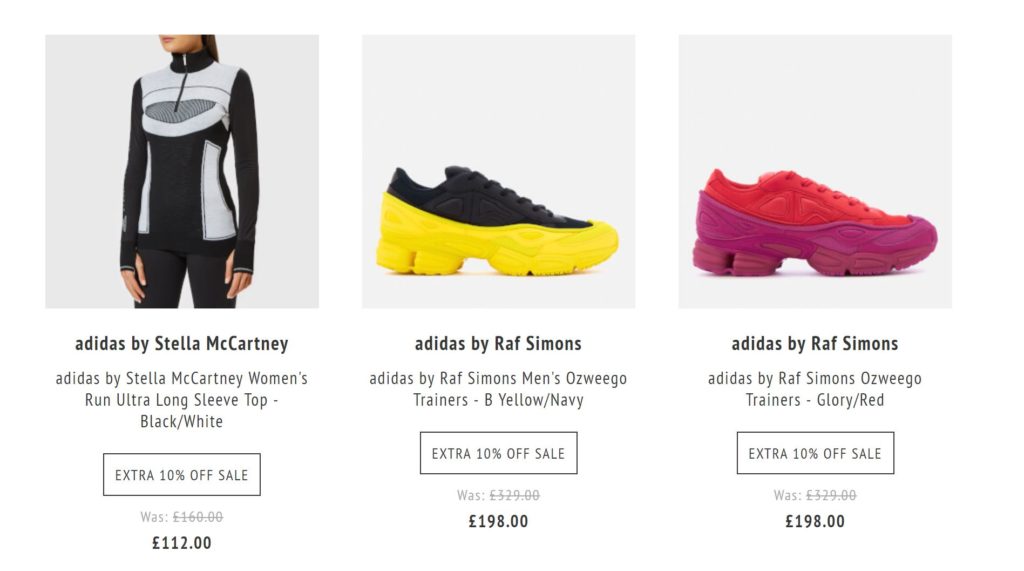Image resolution: width=1024 pixels, height=571 pixels.
Task: Click the zip collar of the Stella McCartney top
Action: pos(191,60)
